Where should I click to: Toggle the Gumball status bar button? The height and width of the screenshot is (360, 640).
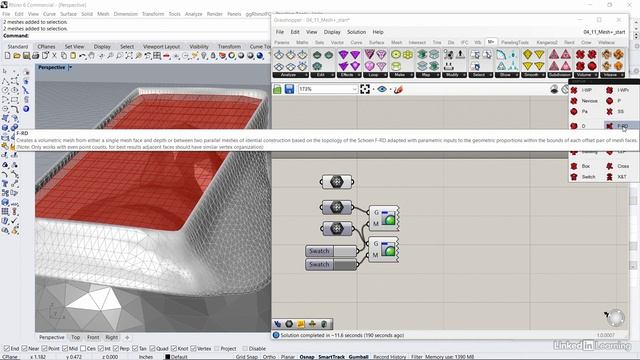[x=359, y=357]
